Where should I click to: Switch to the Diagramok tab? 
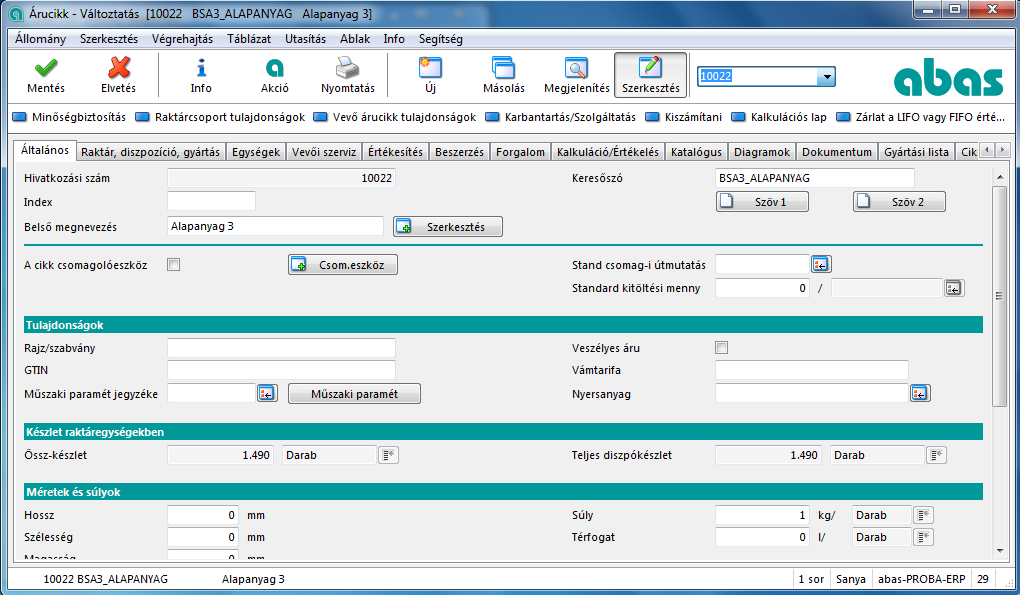coord(762,152)
